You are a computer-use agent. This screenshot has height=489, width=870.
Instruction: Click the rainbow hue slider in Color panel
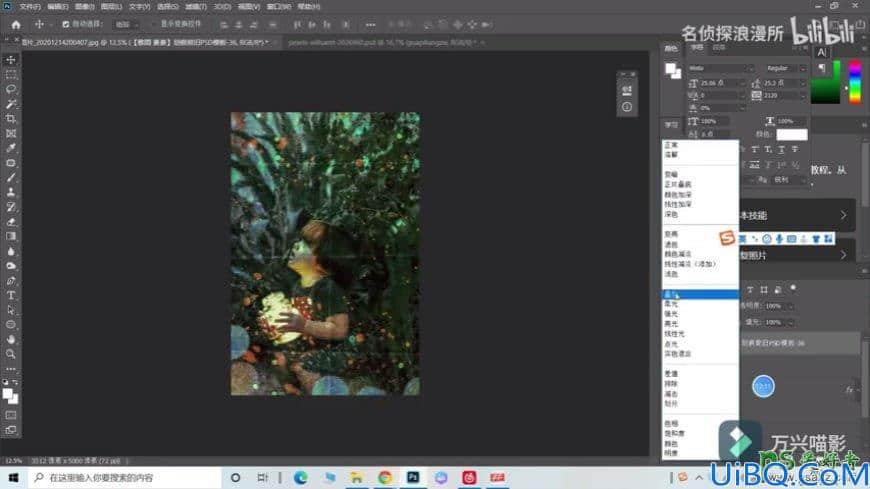855,82
